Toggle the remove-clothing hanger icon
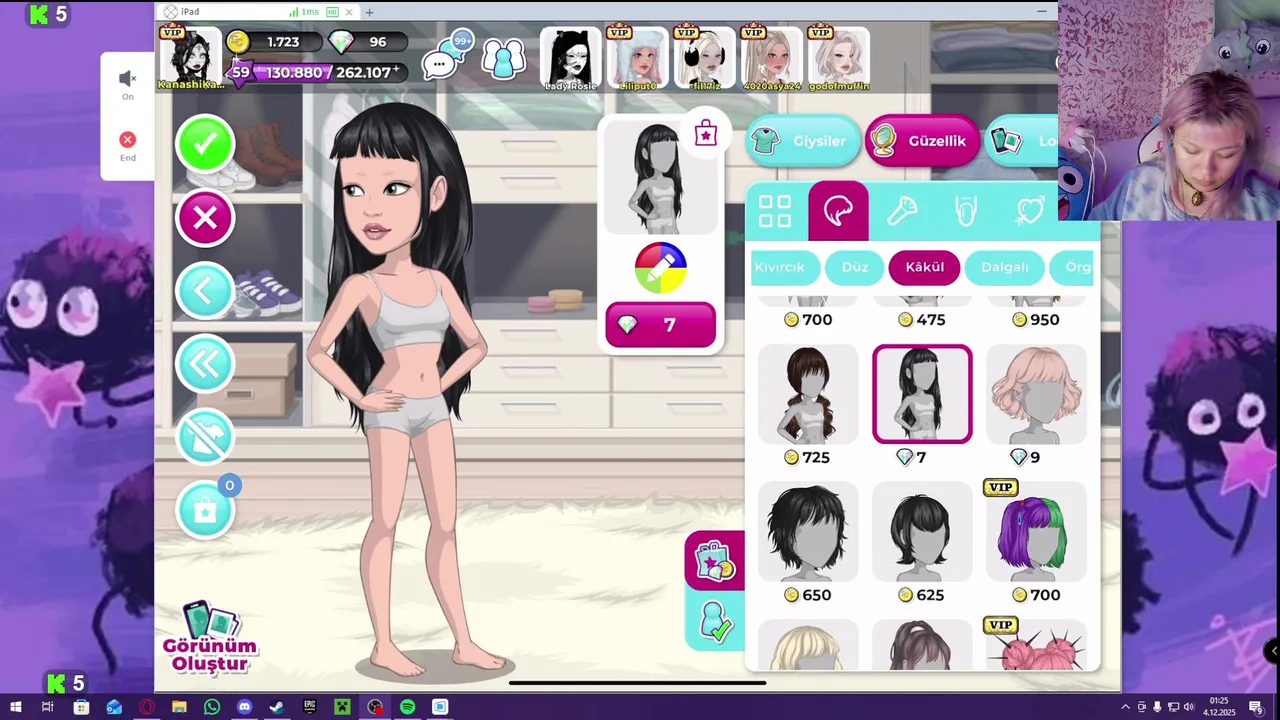The height and width of the screenshot is (720, 1280). tap(205, 437)
